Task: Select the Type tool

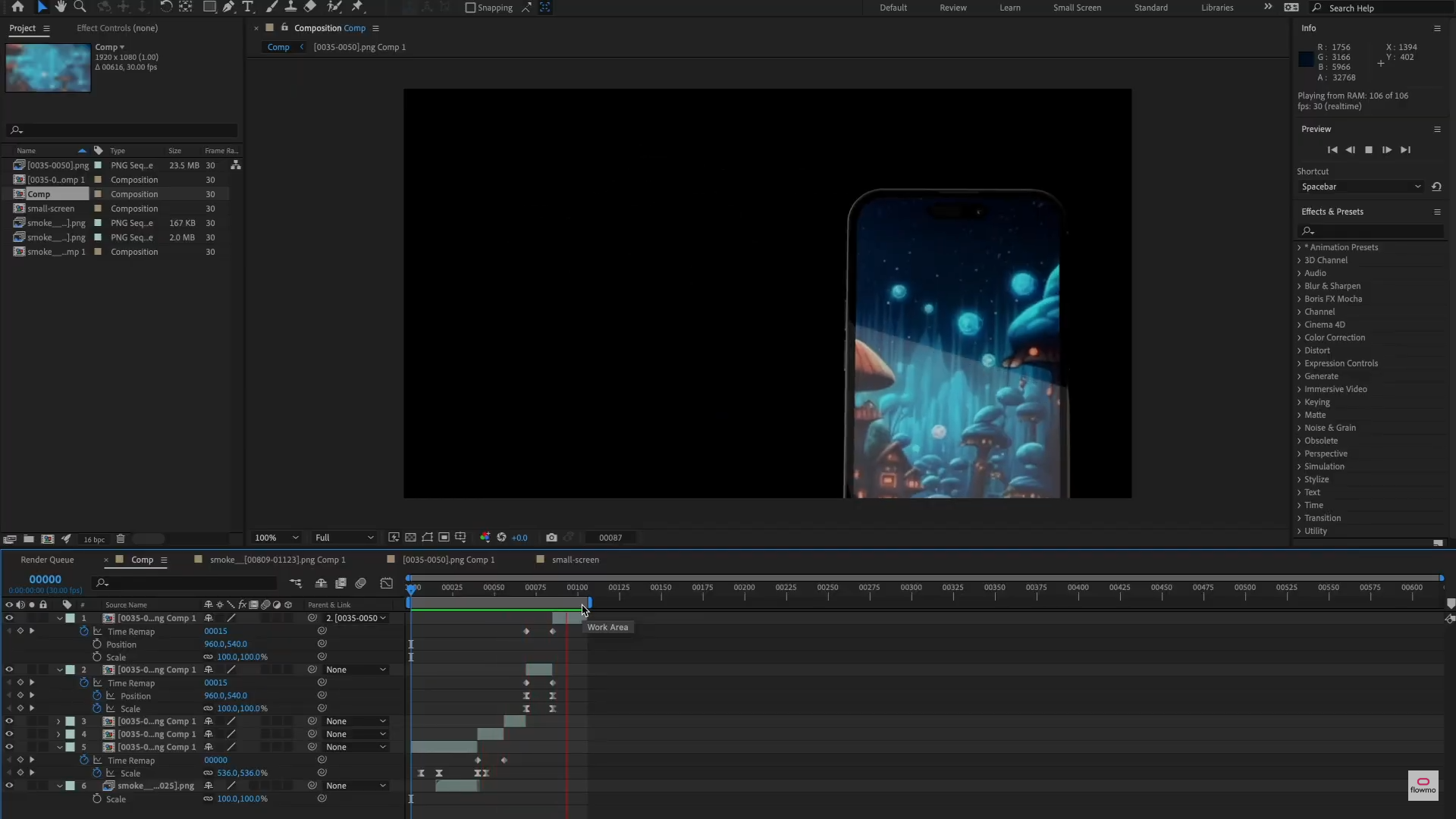Action: pyautogui.click(x=248, y=7)
